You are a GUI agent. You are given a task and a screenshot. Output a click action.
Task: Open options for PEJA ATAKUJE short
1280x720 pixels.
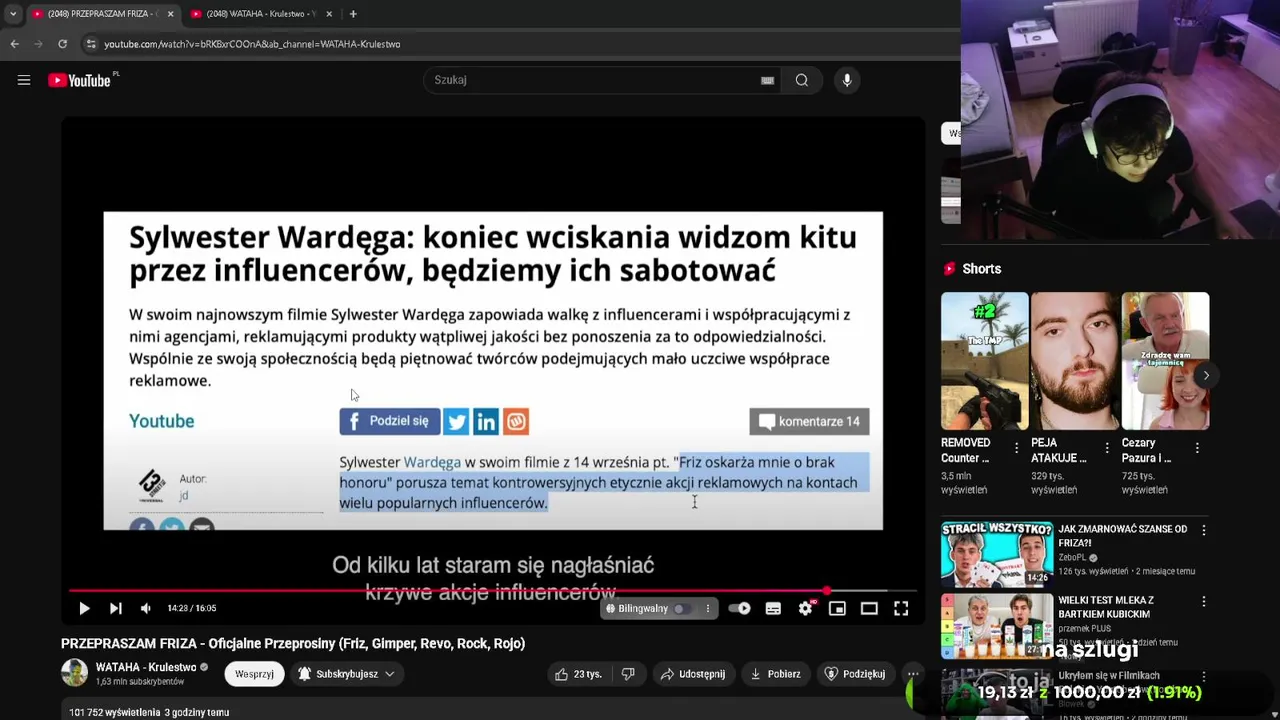point(1107,448)
